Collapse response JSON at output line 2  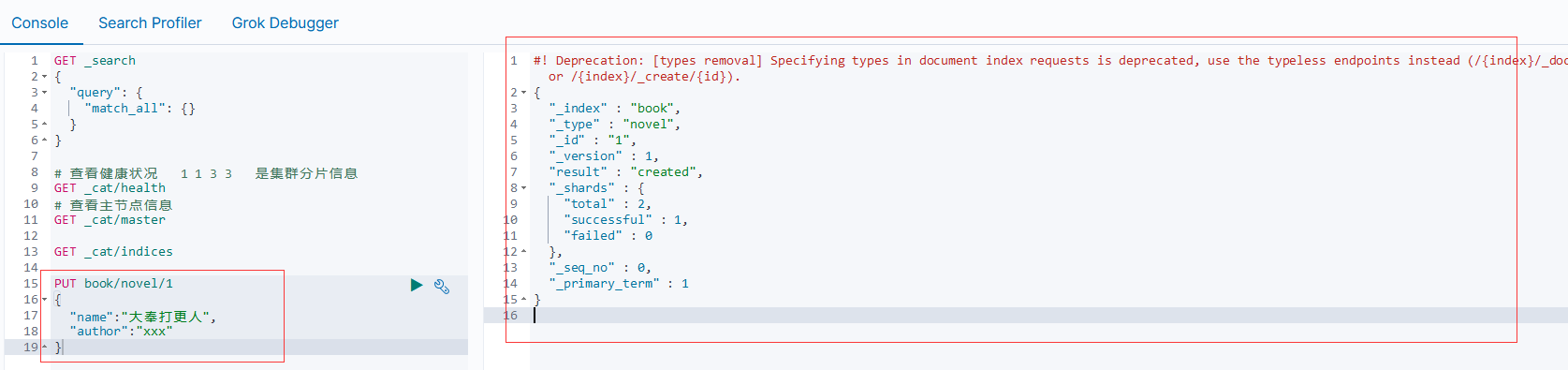click(x=524, y=93)
